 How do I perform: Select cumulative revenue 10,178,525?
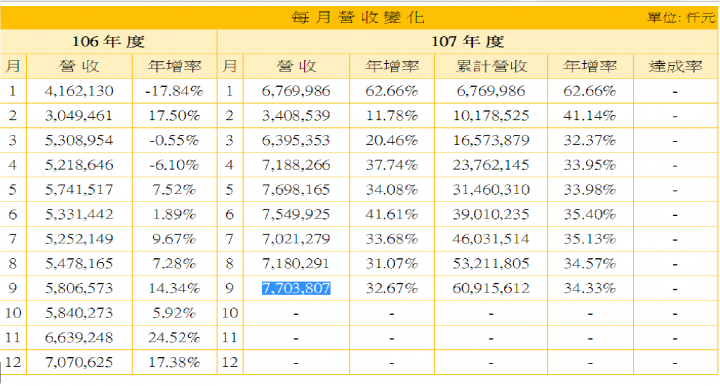click(x=491, y=116)
